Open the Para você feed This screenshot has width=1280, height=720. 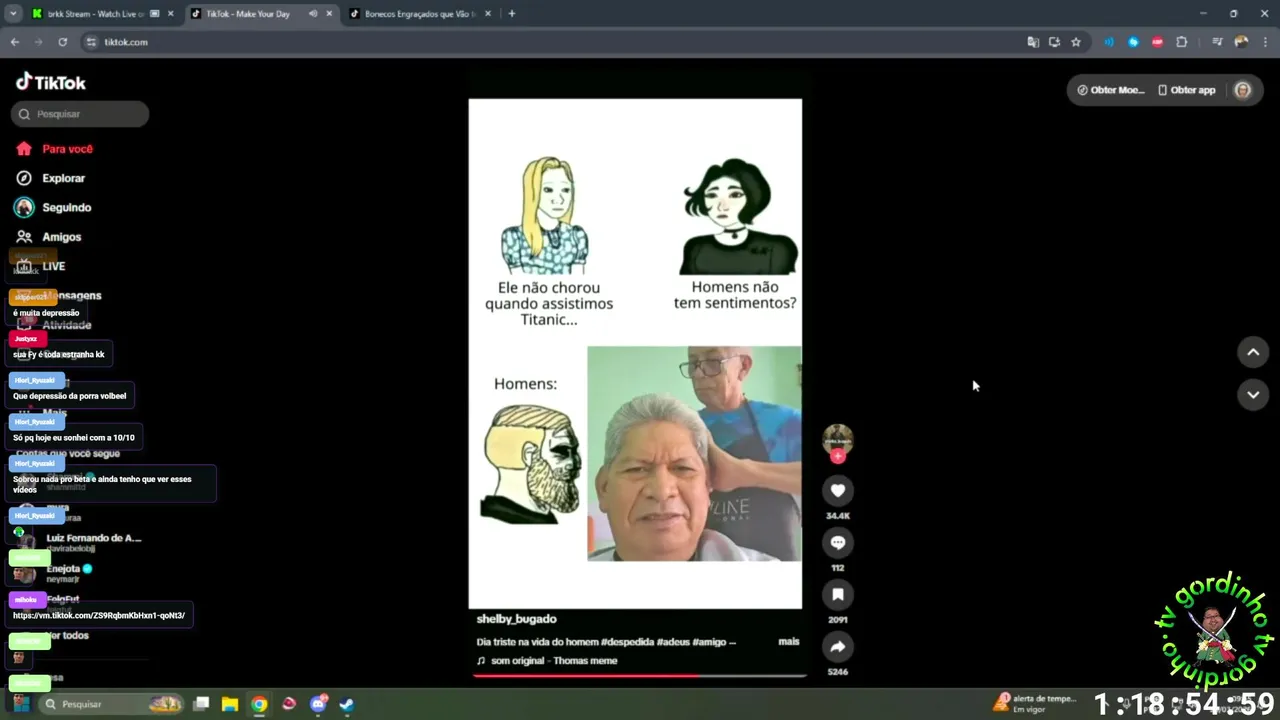click(x=55, y=149)
